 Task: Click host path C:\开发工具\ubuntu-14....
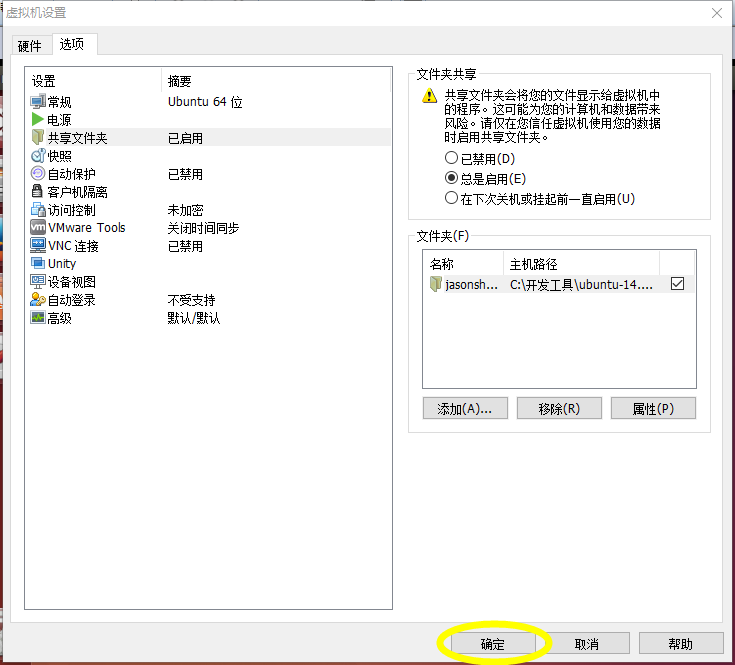coord(581,284)
